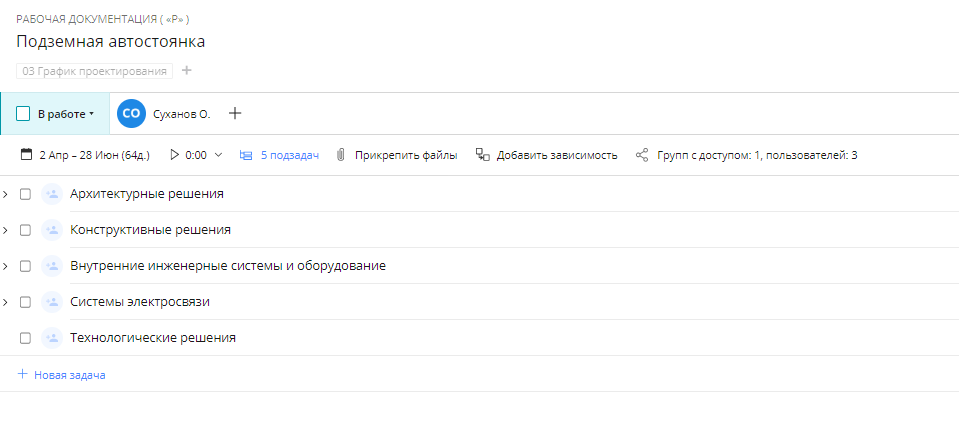Screen dimensions: 959x431
Task: Mark the main task checkbox complete
Action: coord(23,114)
